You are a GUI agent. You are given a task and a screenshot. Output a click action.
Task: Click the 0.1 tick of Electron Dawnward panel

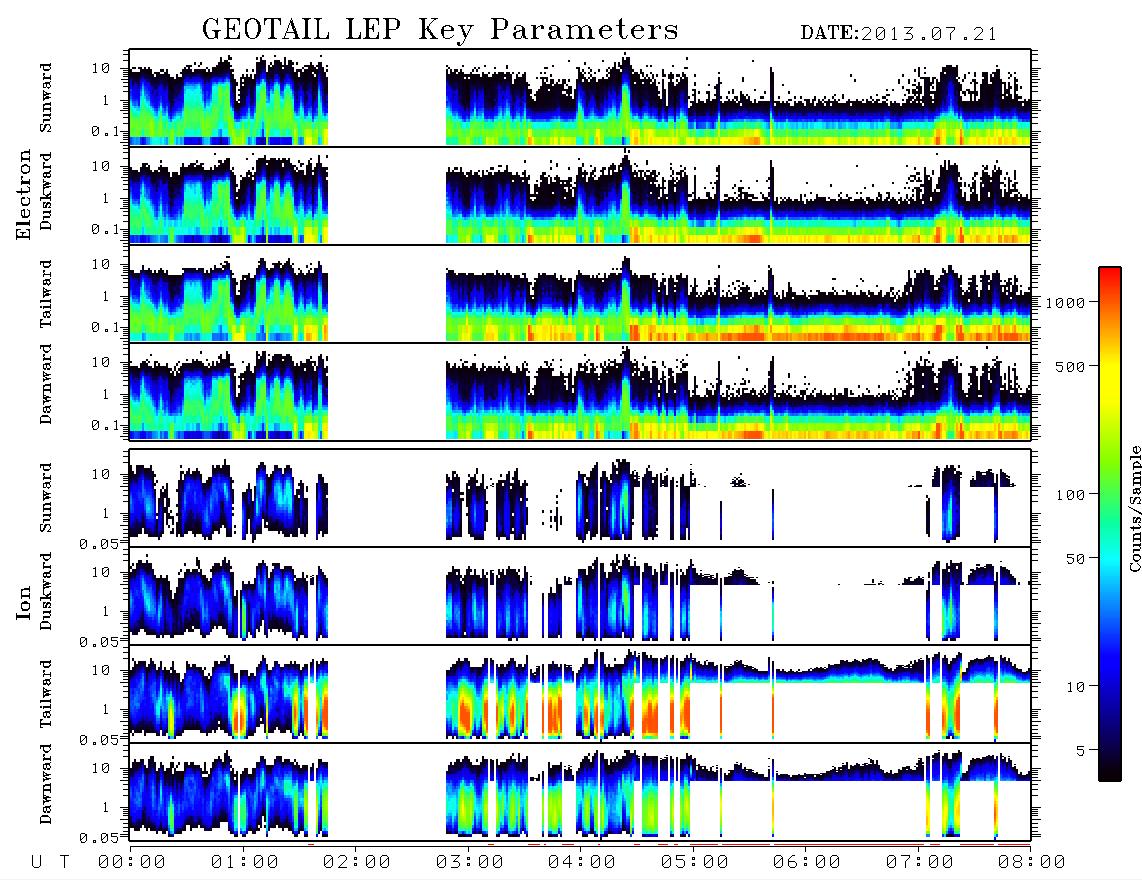coord(105,425)
